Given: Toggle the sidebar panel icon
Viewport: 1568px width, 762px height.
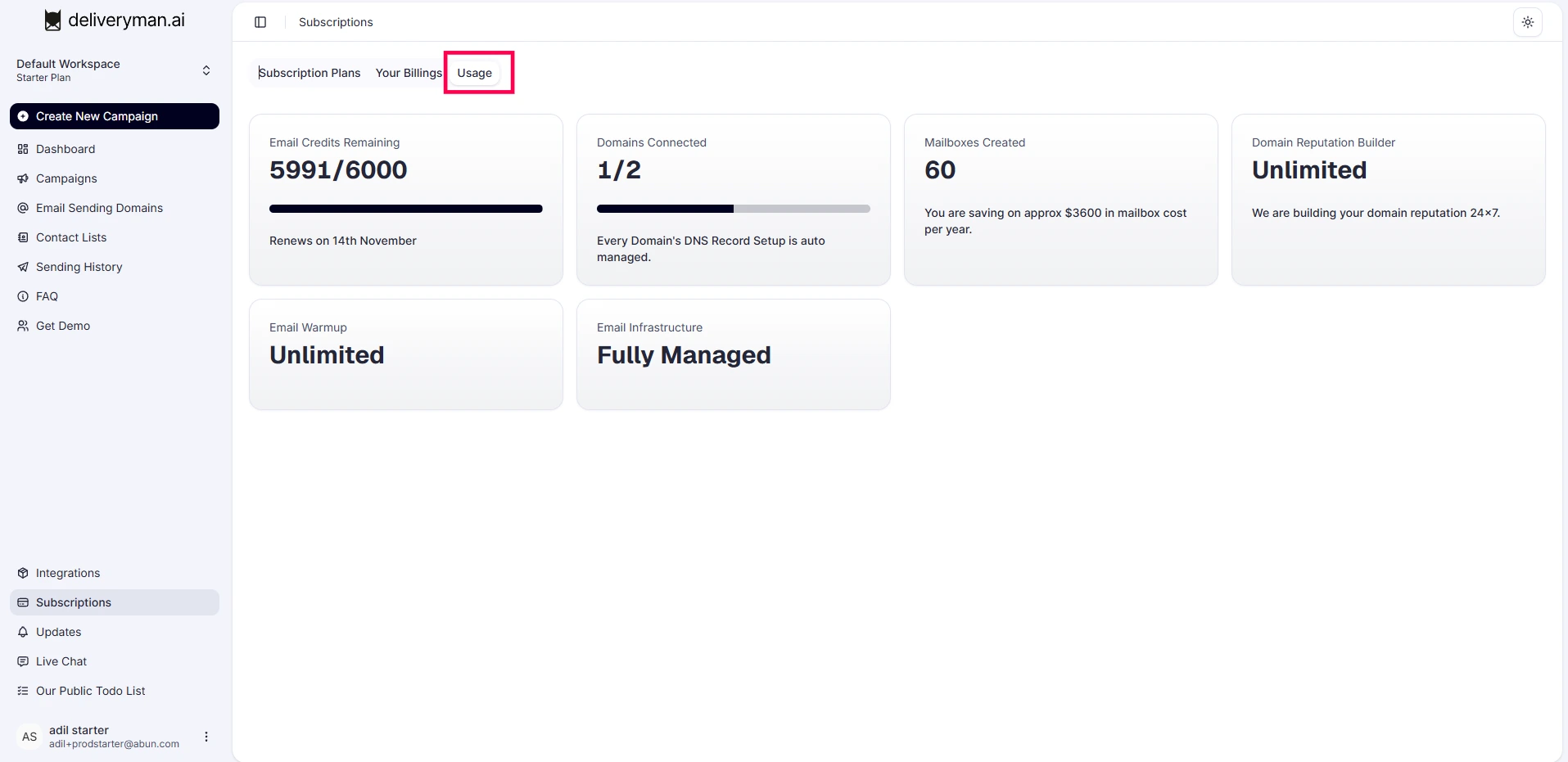Looking at the screenshot, I should tap(260, 22).
